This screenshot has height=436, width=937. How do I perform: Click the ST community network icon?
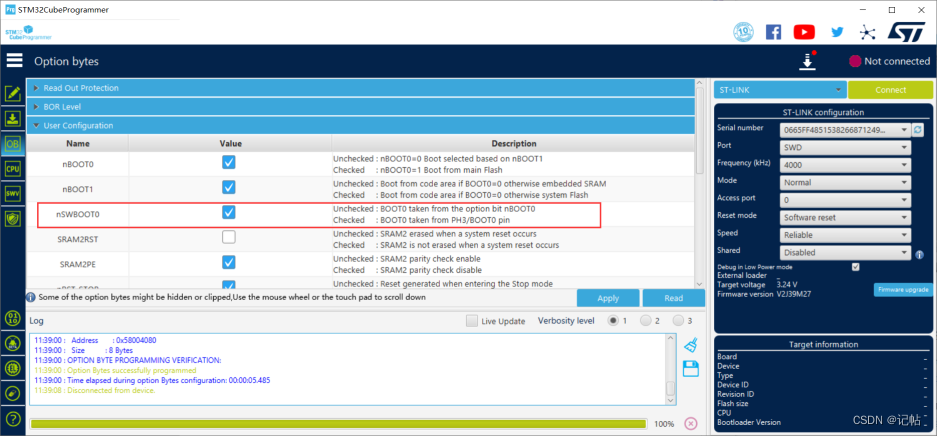point(867,32)
